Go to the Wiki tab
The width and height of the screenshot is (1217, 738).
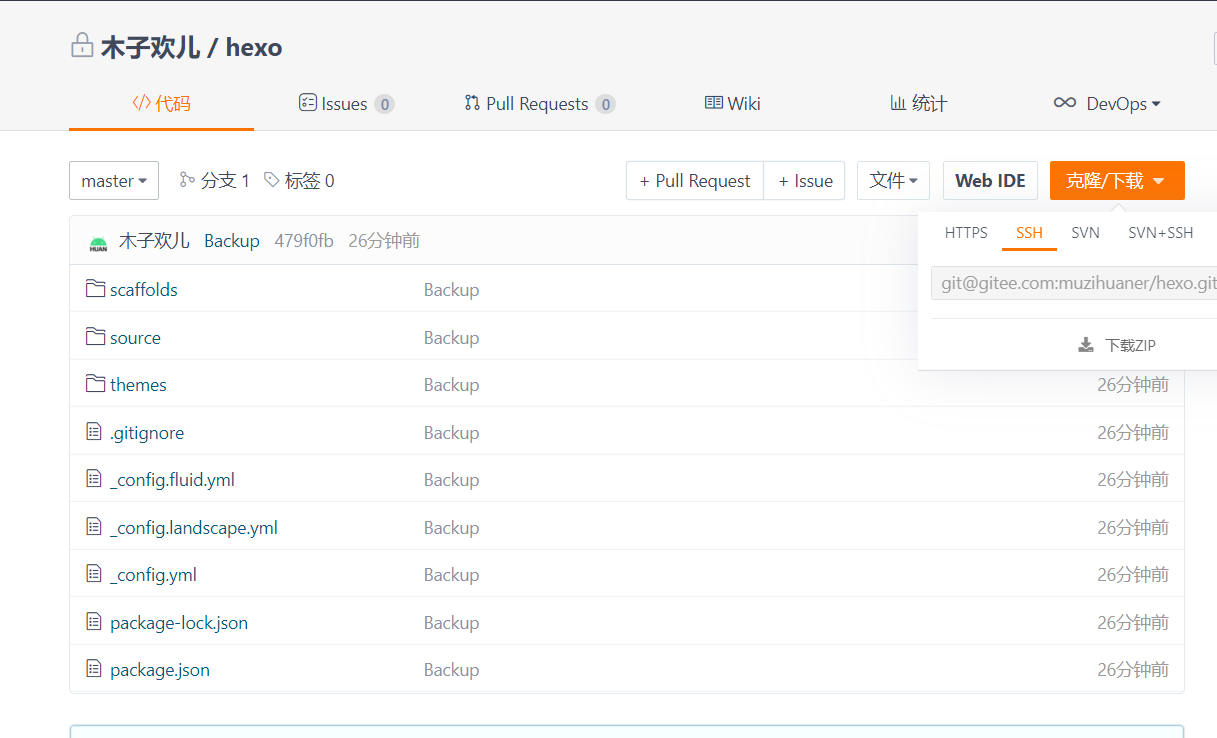click(x=733, y=103)
